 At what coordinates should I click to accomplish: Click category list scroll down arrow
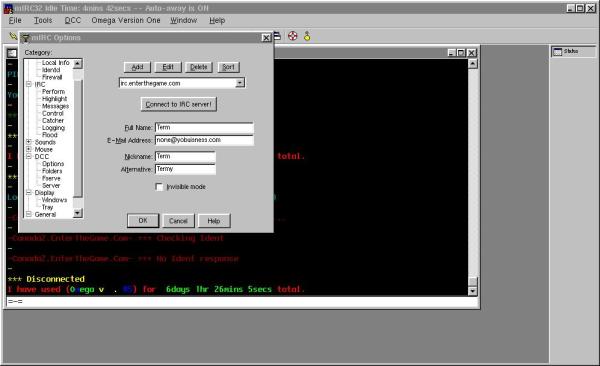(x=78, y=213)
